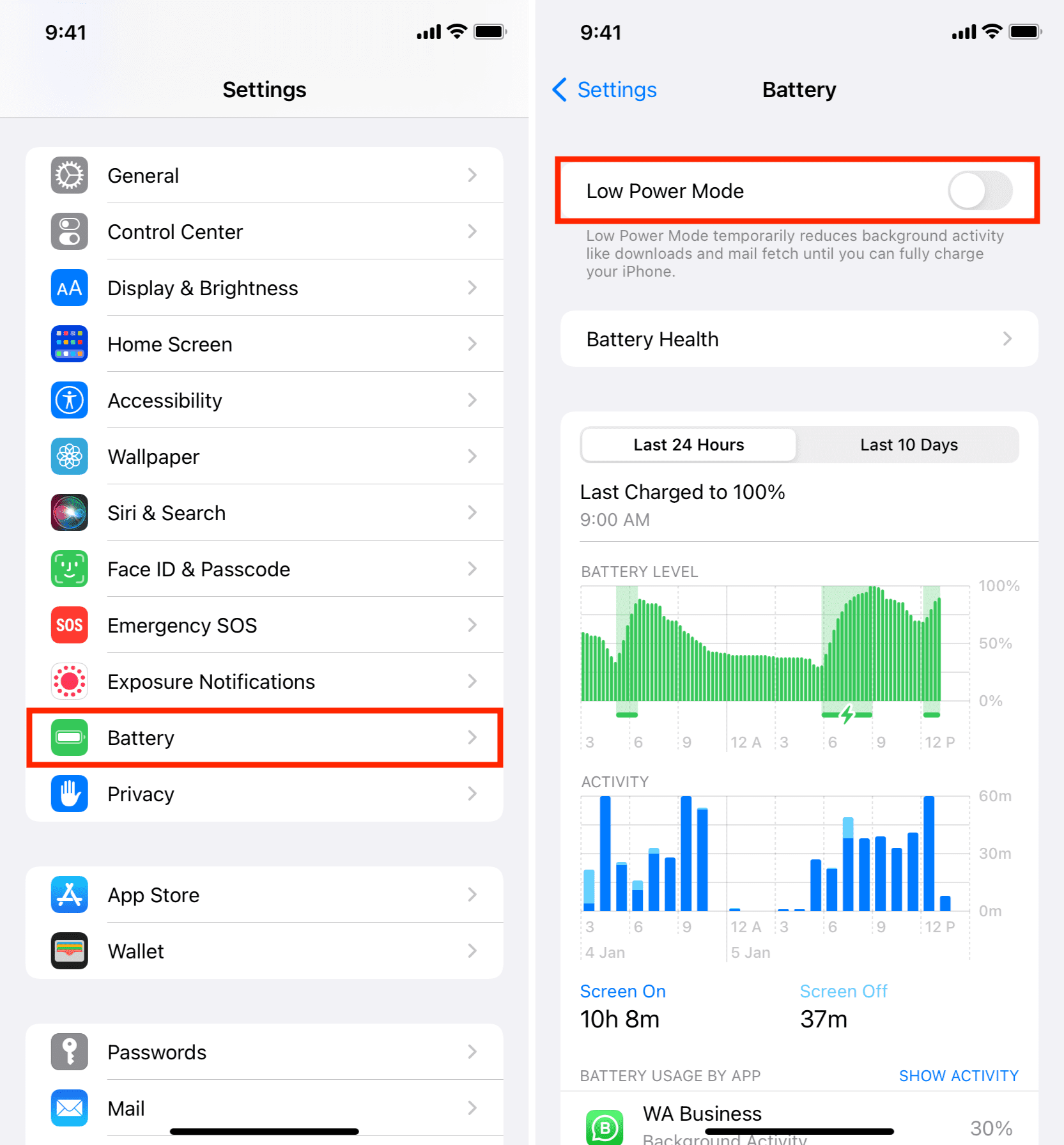Open General settings gear icon
The width and height of the screenshot is (1064, 1145).
[x=69, y=175]
